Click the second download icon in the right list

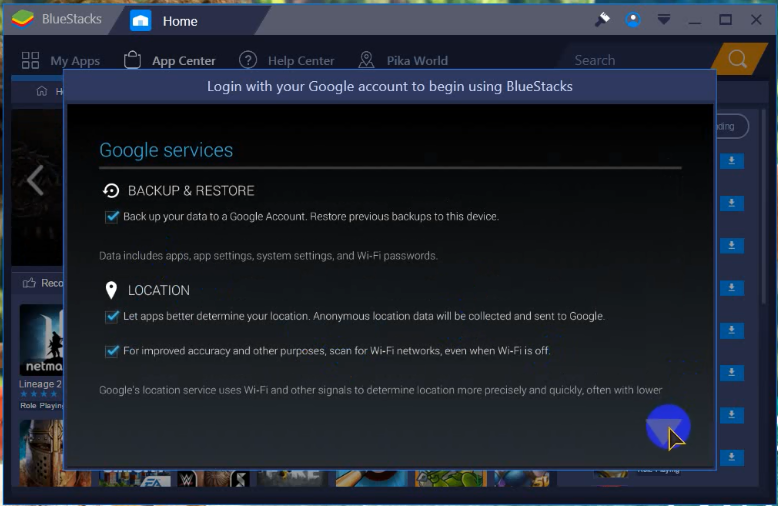[731, 203]
